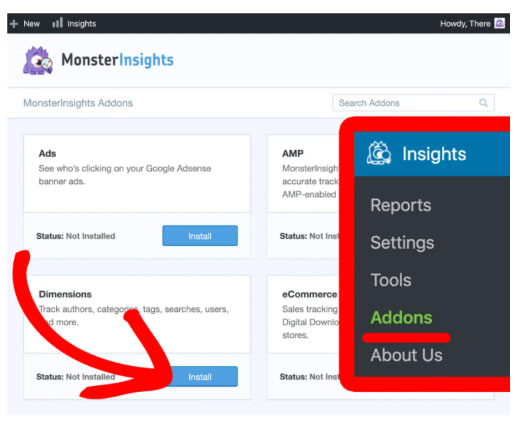Click the eCommerce card status text

pos(309,377)
